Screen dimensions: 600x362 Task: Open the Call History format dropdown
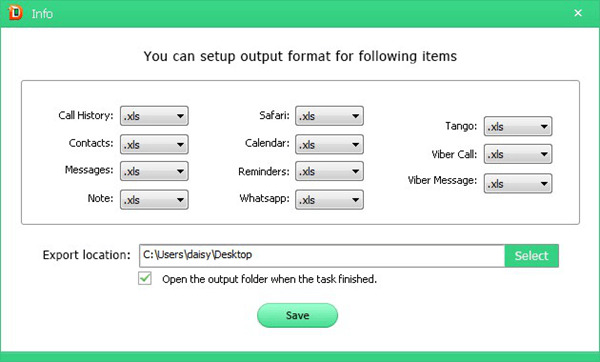154,116
